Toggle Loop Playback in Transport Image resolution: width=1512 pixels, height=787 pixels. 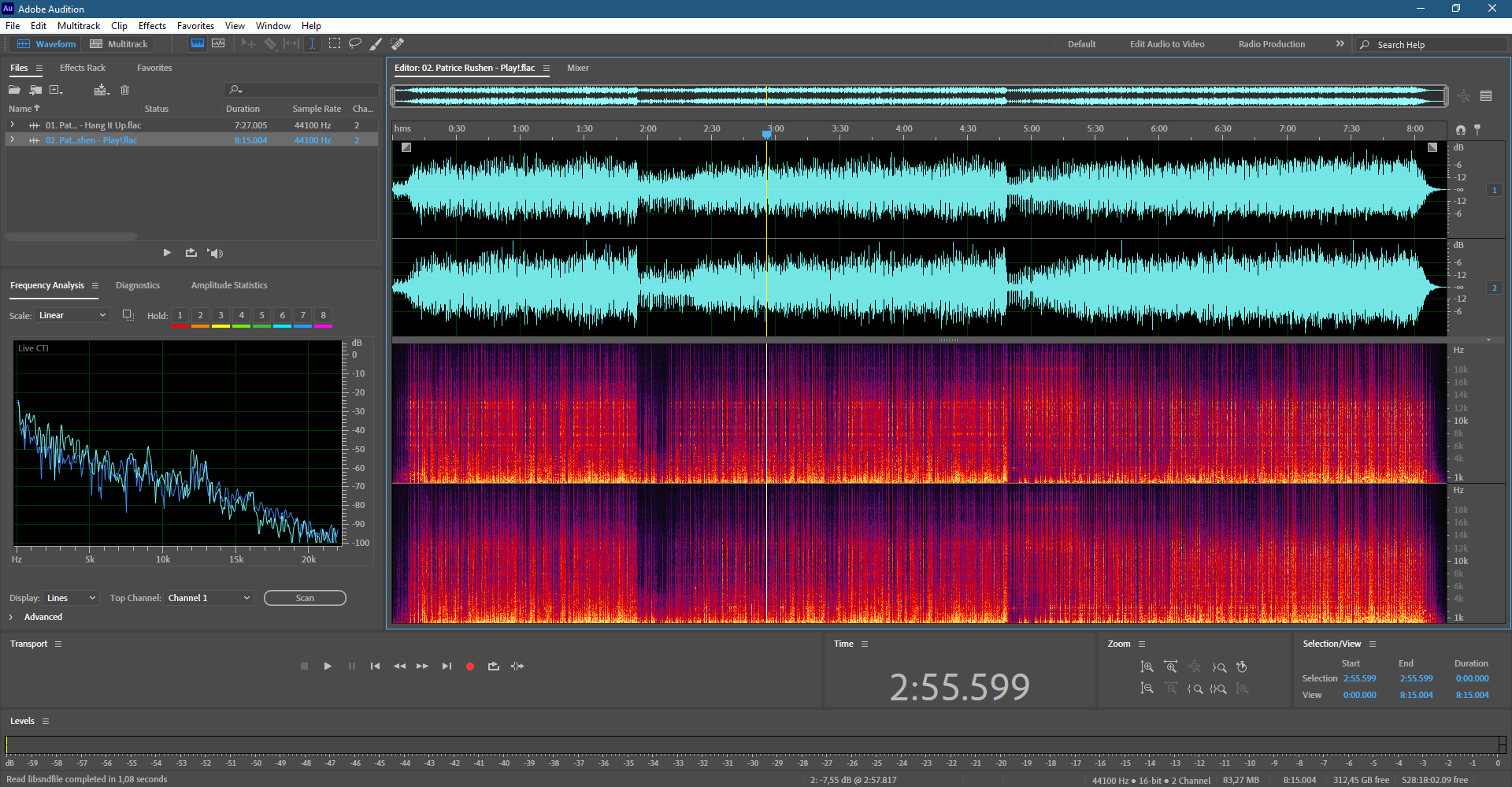(494, 666)
